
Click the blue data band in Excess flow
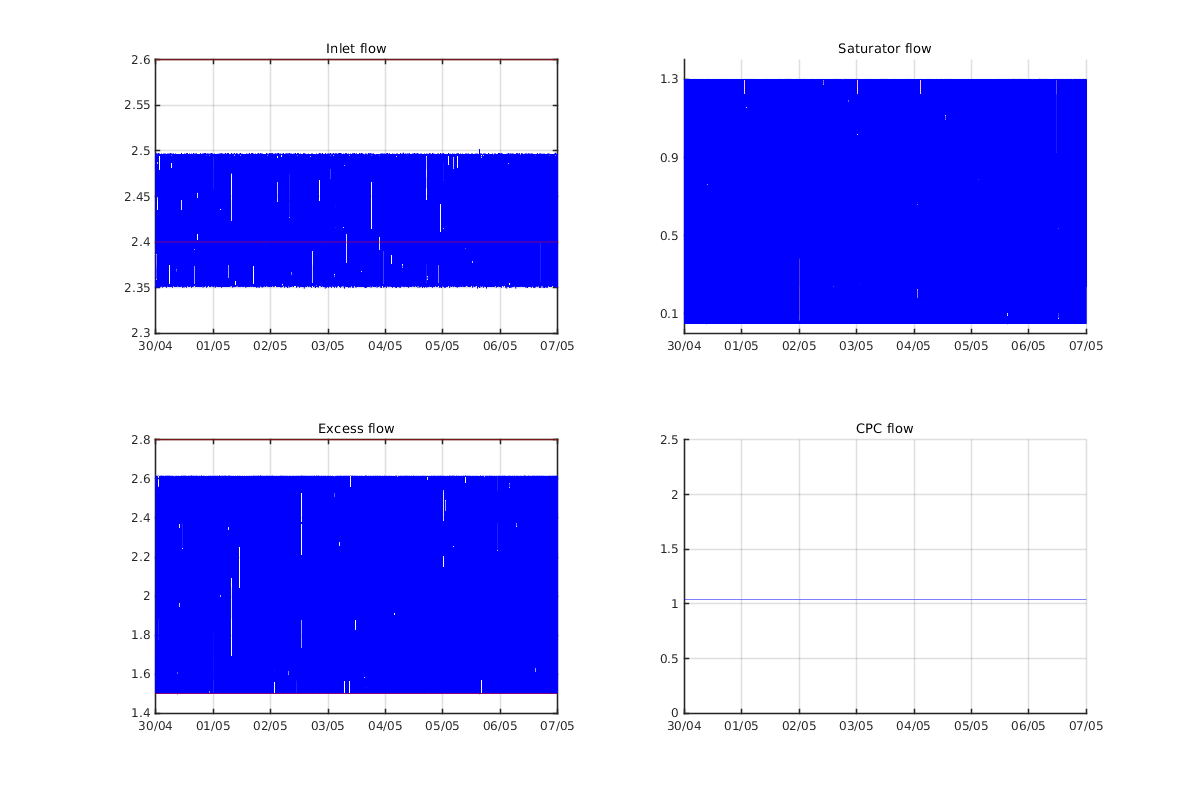[356, 585]
